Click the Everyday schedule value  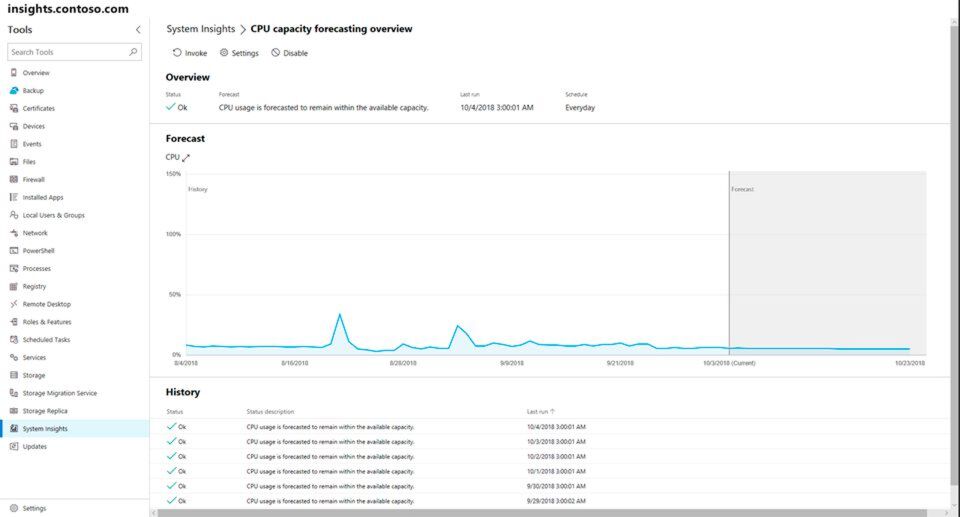click(x=580, y=108)
